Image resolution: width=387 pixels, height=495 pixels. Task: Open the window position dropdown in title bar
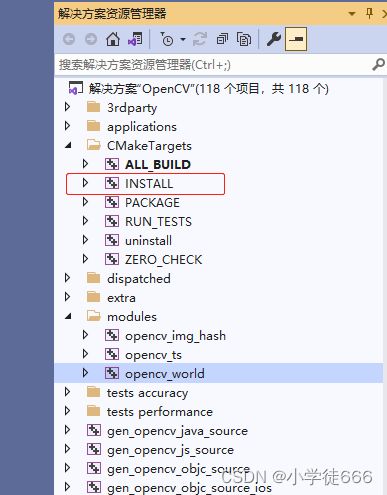point(352,14)
